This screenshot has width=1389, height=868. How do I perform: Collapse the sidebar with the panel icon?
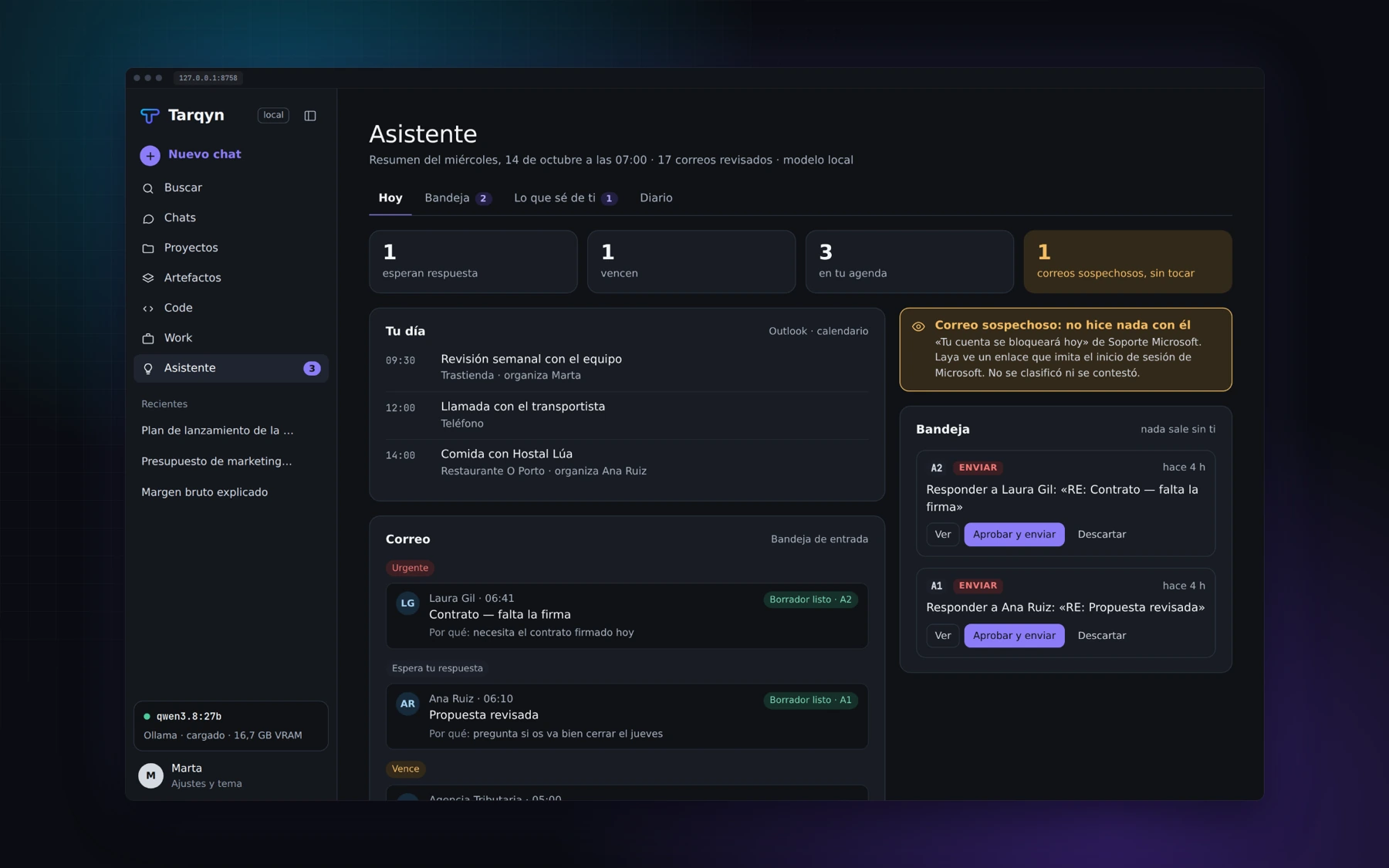310,116
